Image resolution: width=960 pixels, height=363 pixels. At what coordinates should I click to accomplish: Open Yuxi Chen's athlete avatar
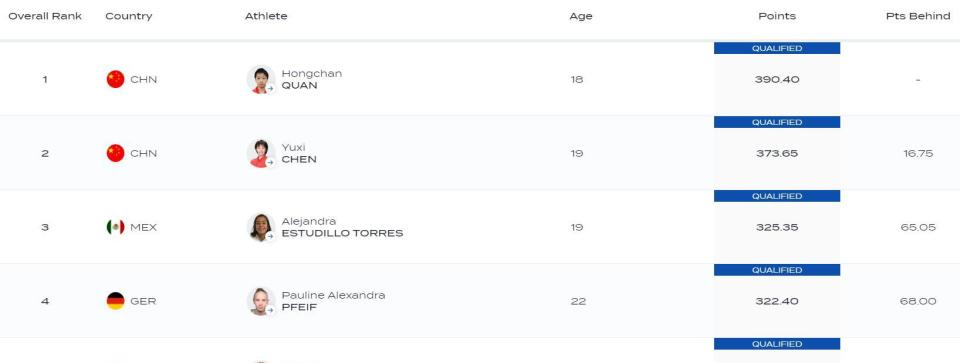(x=261, y=154)
